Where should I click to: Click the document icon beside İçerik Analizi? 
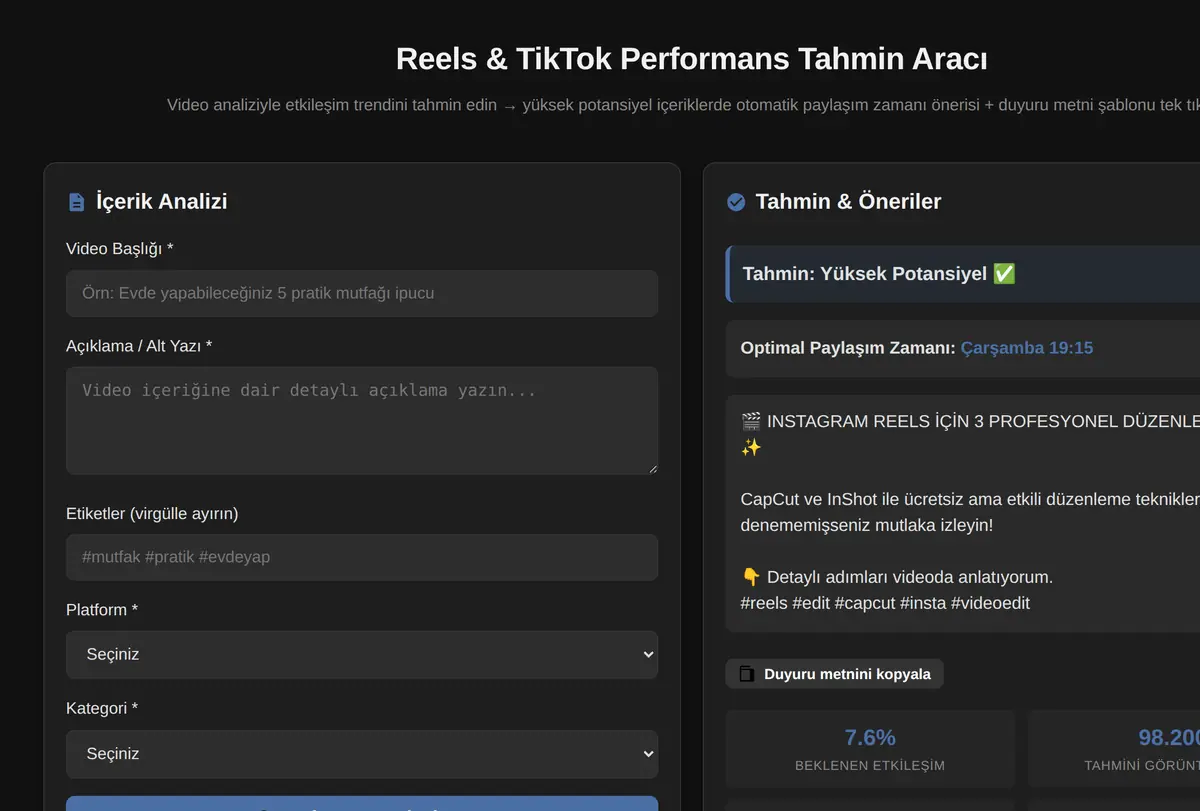point(76,202)
